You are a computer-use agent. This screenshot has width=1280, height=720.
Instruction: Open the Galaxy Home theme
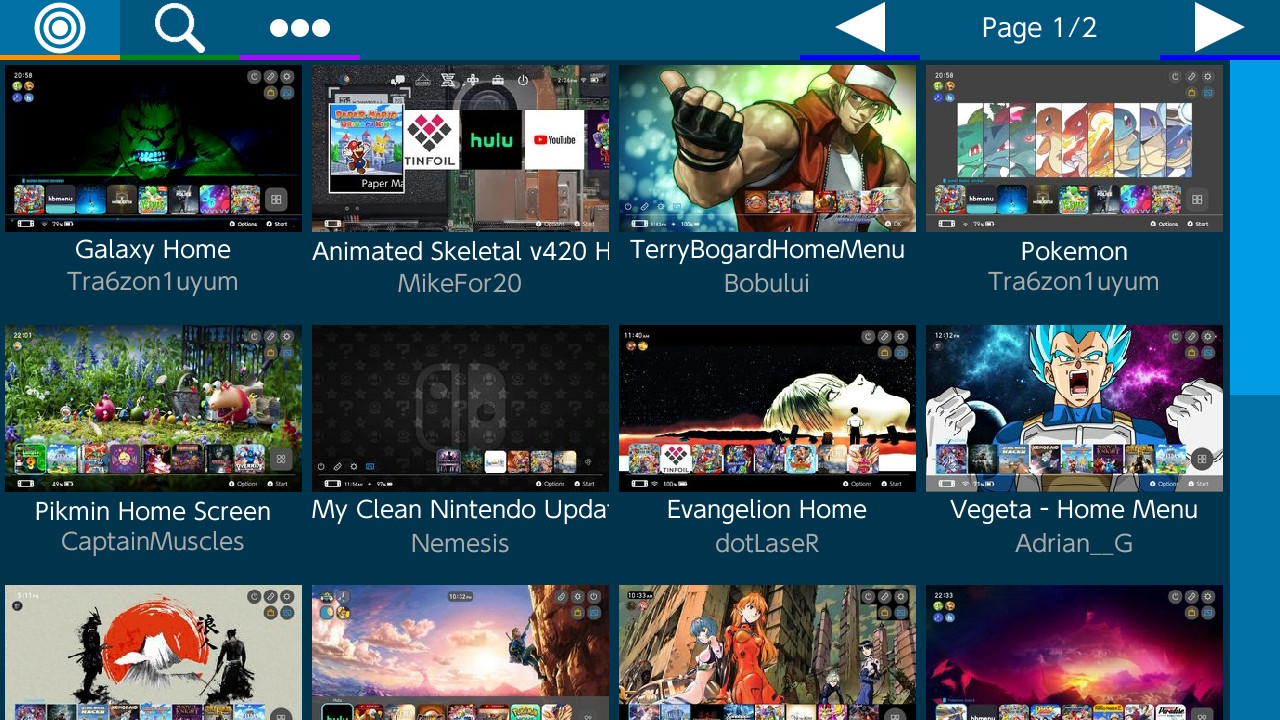point(153,147)
